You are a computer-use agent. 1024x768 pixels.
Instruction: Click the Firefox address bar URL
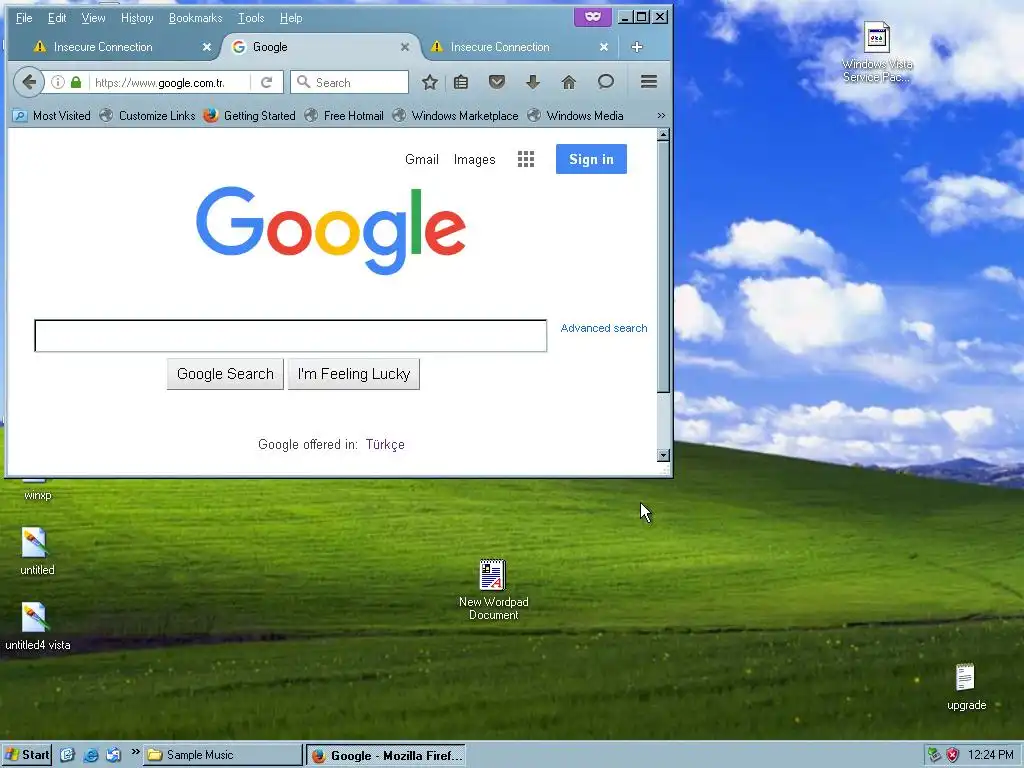click(x=159, y=82)
